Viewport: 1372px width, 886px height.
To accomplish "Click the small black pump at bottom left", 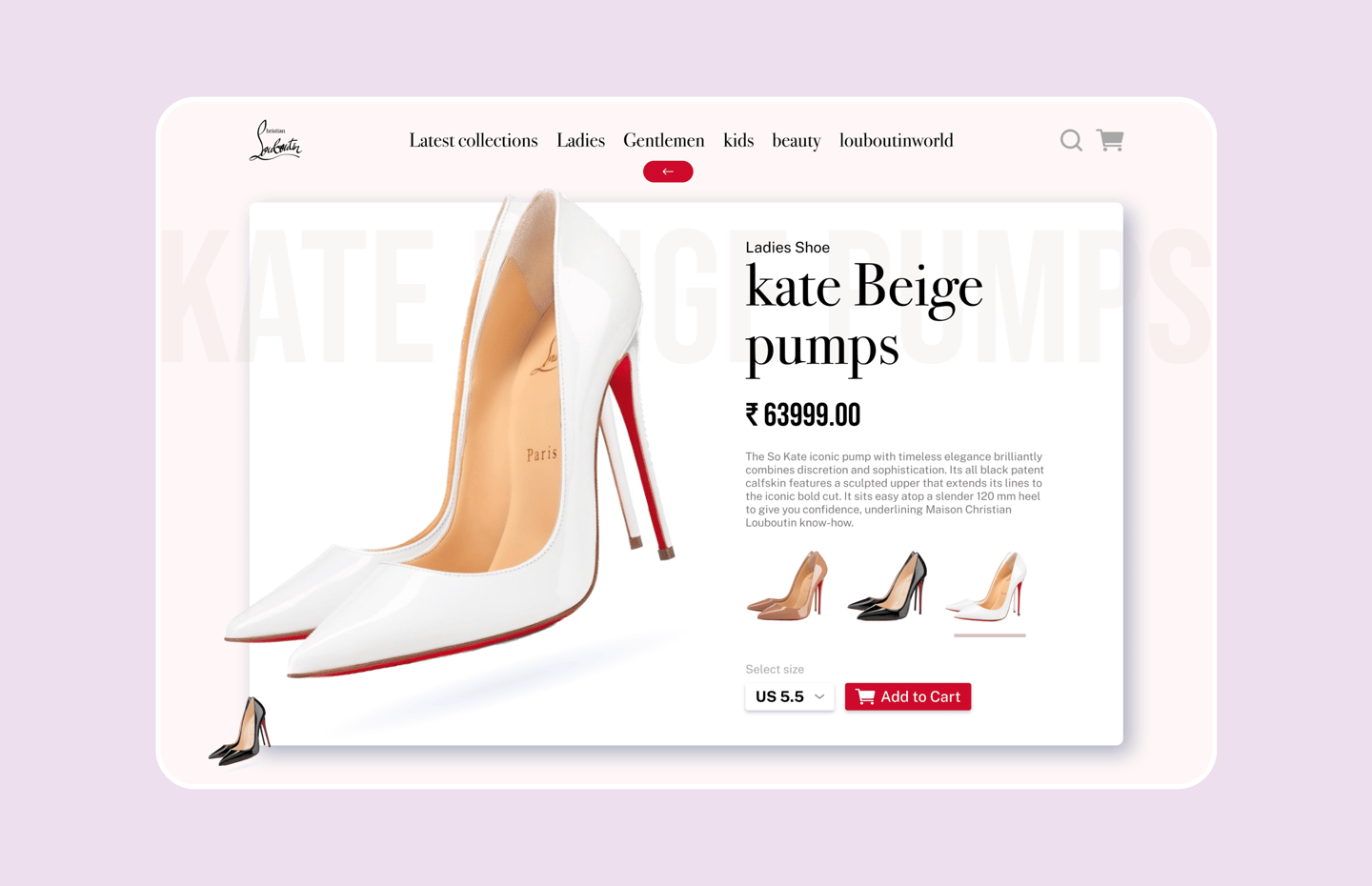I will [x=240, y=731].
